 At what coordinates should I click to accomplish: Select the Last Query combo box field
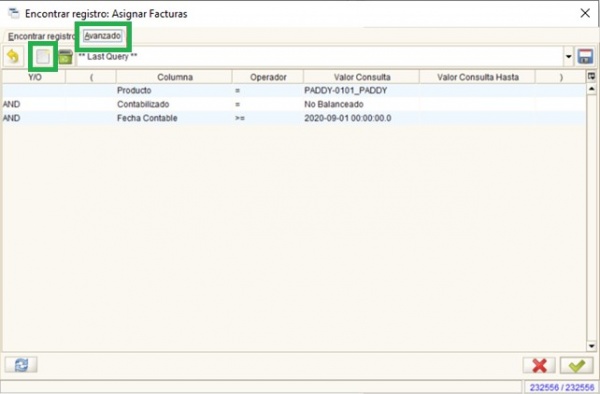tap(320, 57)
